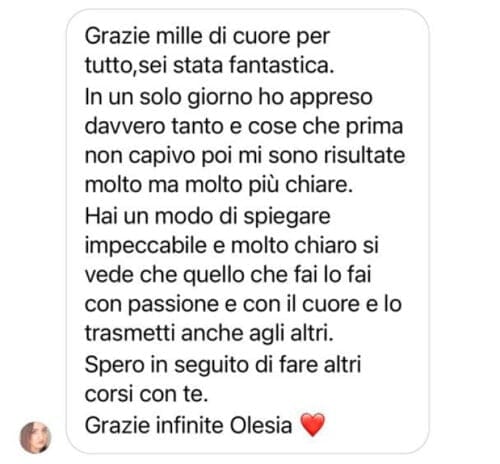The height and width of the screenshot is (464, 500).
Task: Click the line 'Spero in seguito di fare altri'
Action: 223,365
